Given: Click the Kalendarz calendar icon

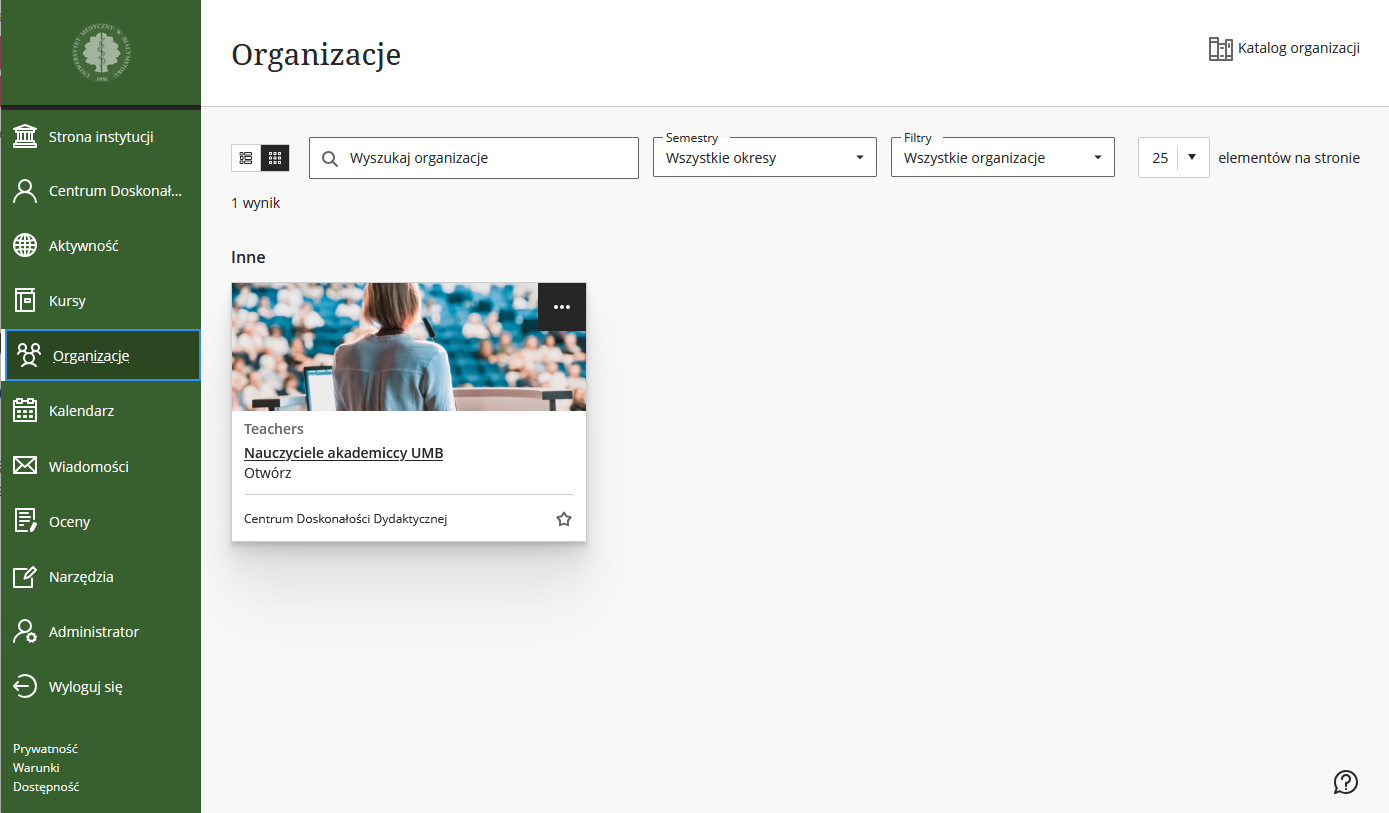Looking at the screenshot, I should 25,411.
